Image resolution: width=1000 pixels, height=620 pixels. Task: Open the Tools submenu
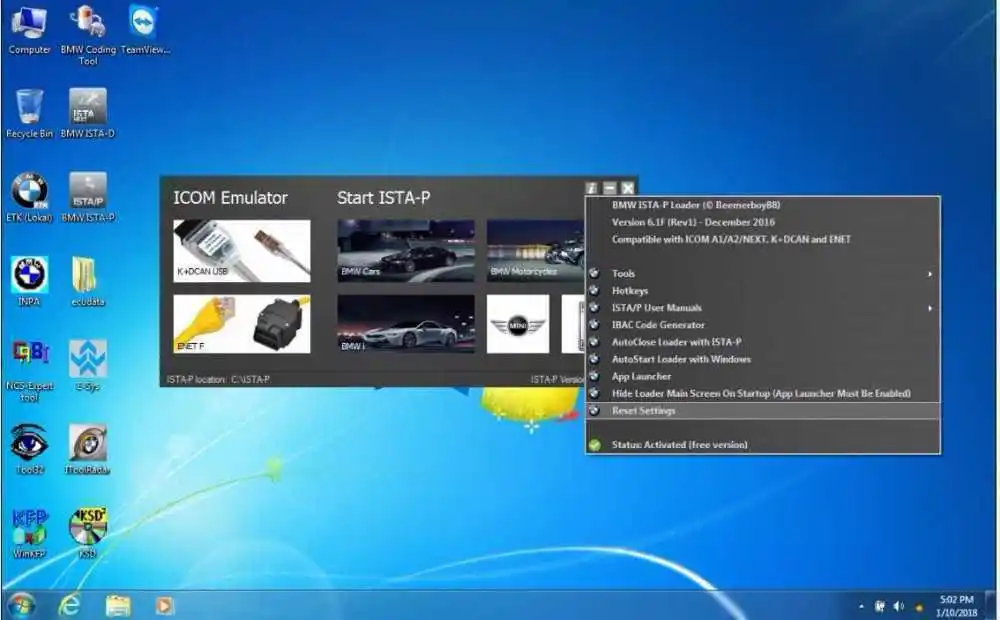[x=763, y=274]
